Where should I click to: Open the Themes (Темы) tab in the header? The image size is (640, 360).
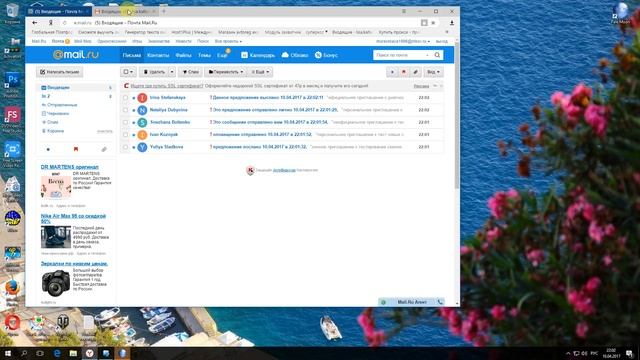click(204, 55)
